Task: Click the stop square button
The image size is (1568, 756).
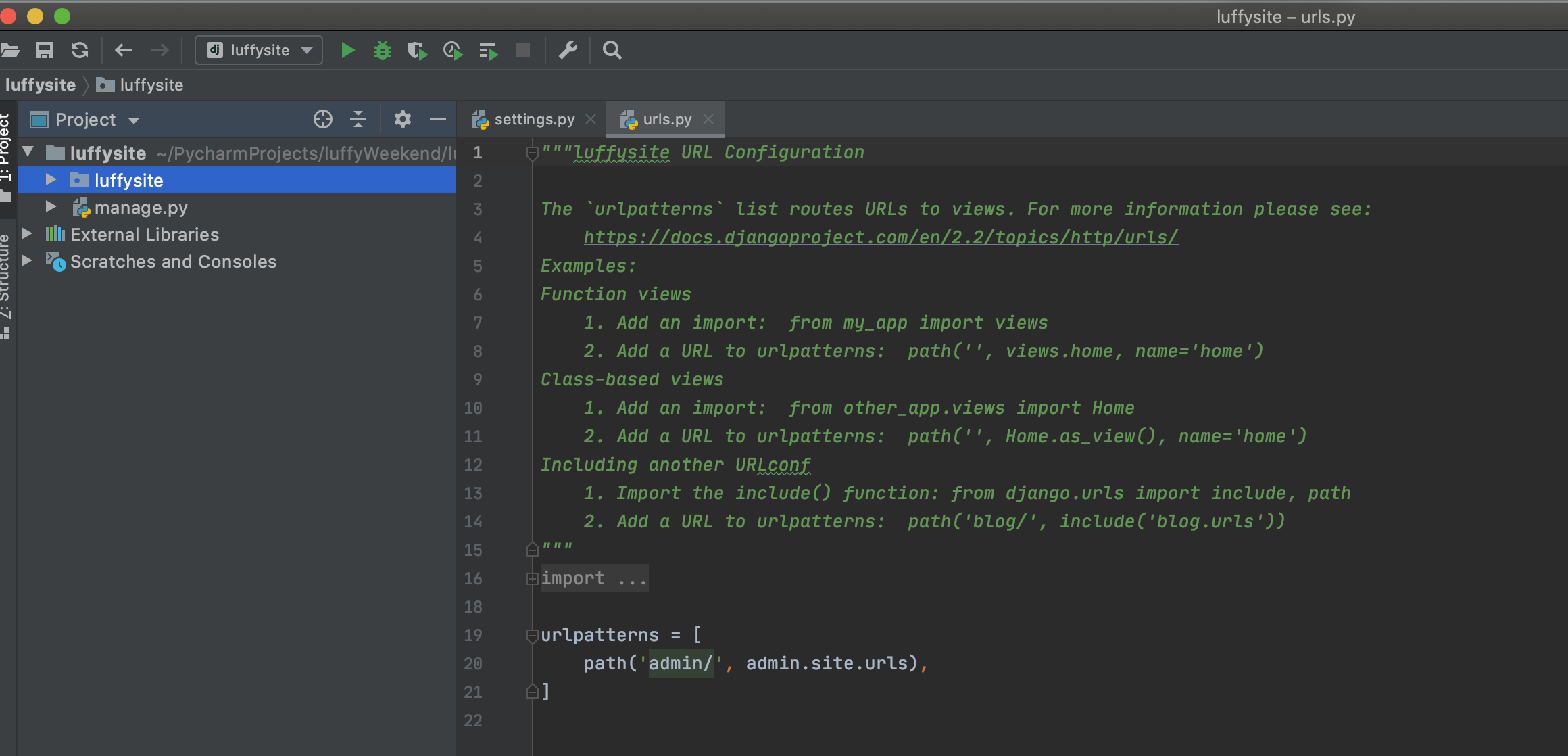Action: pos(523,50)
